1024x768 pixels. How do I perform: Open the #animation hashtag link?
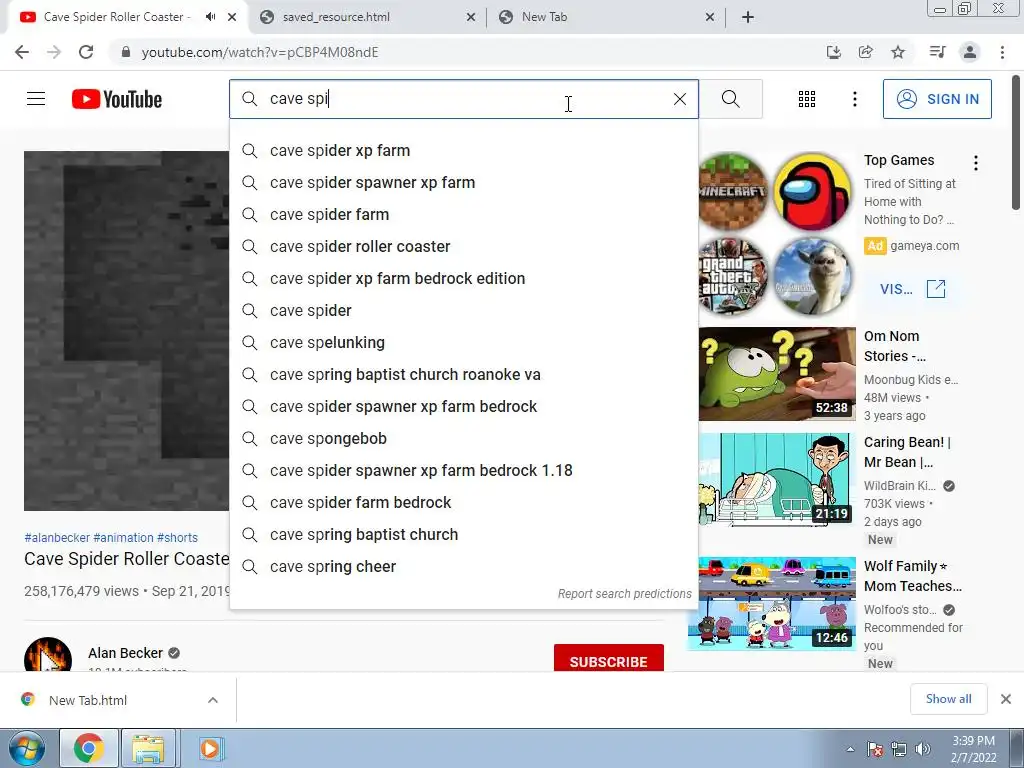pos(123,537)
